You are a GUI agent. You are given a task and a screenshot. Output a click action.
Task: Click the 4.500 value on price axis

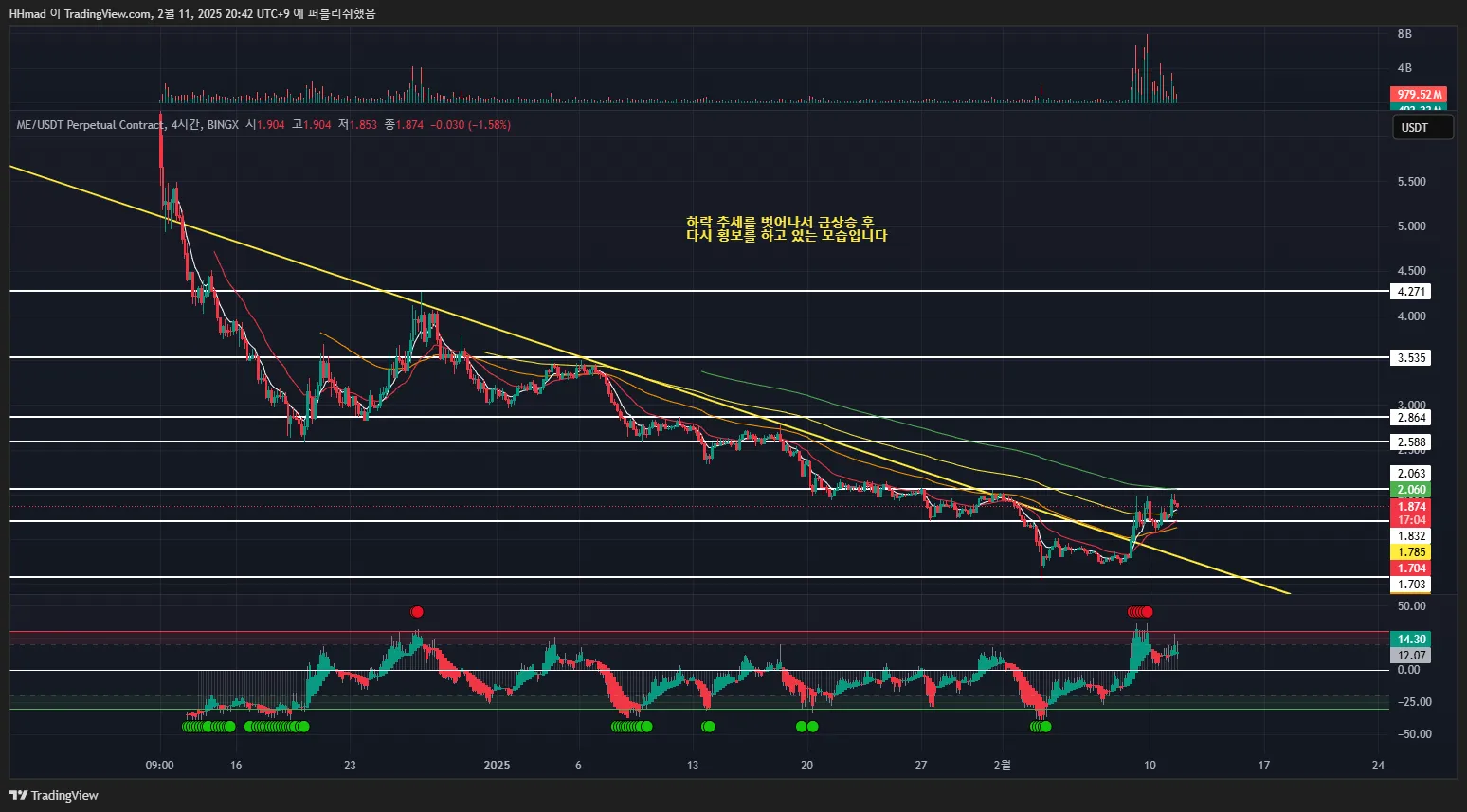point(1411,271)
